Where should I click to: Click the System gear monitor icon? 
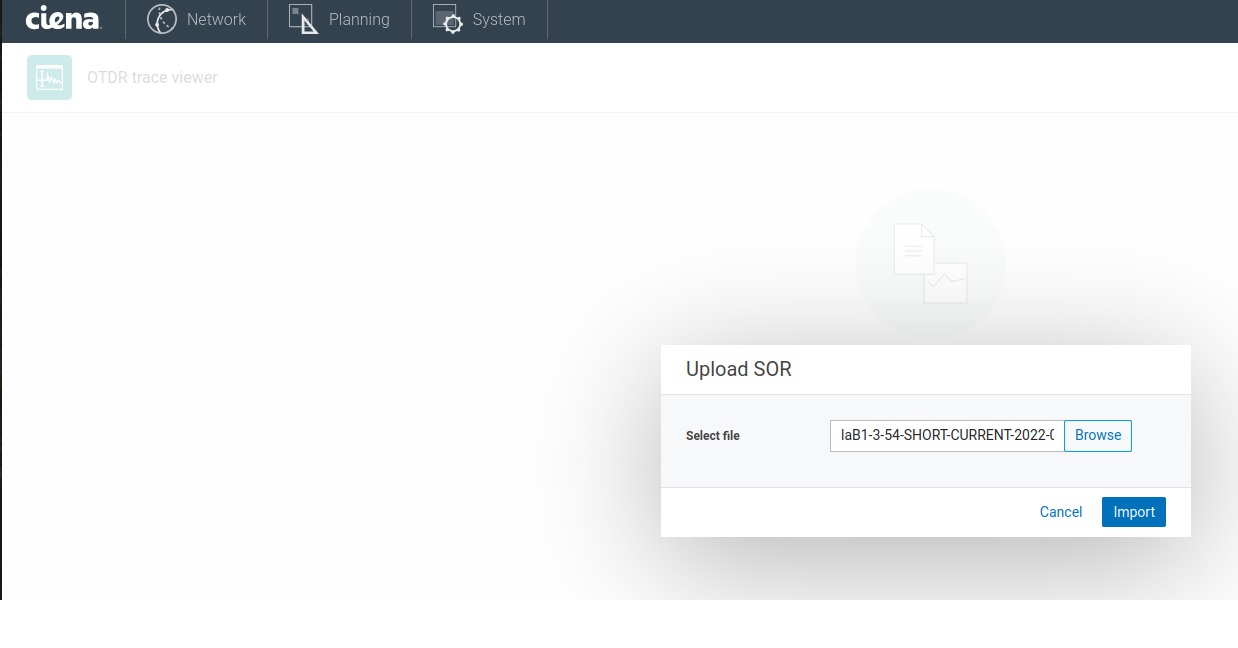(447, 19)
